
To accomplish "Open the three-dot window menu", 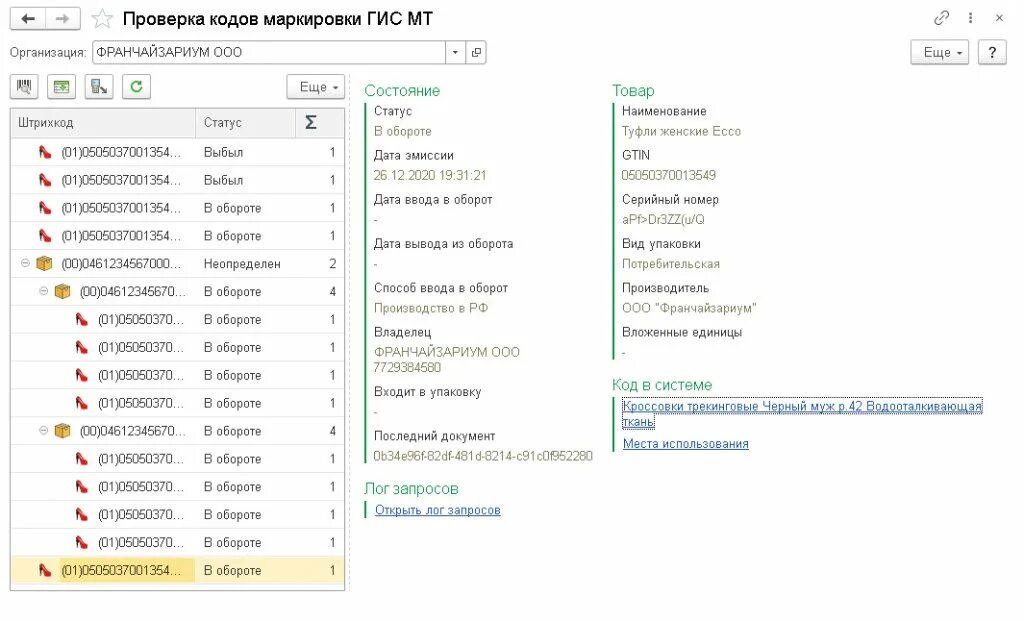I will tap(970, 18).
